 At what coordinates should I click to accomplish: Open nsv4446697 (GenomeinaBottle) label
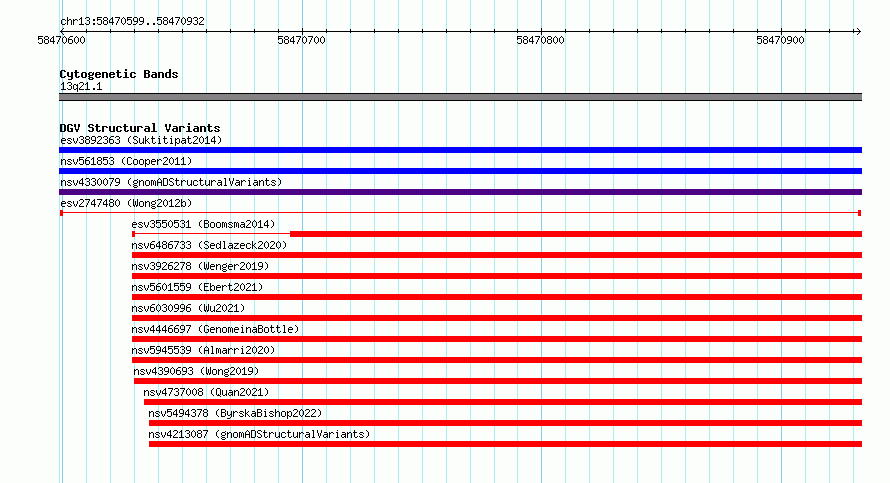pyautogui.click(x=215, y=329)
